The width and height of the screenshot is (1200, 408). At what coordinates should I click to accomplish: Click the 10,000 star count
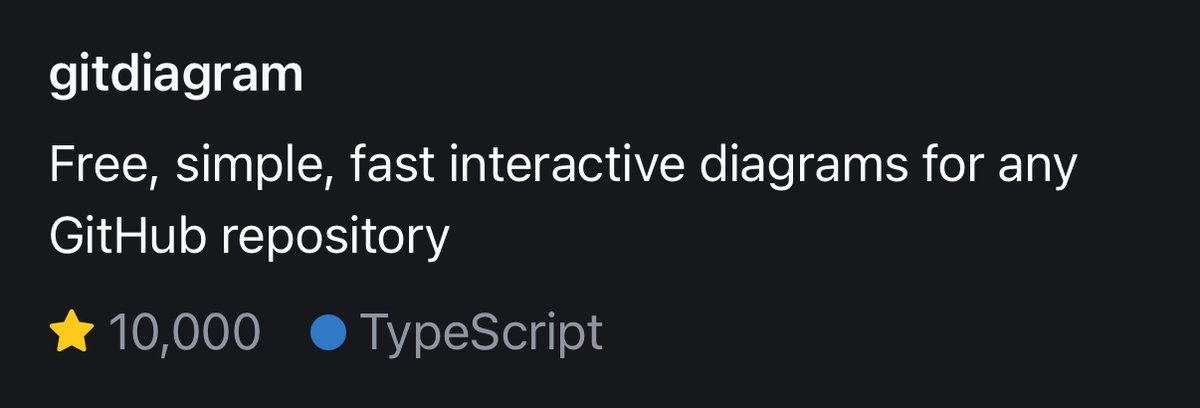click(x=184, y=332)
